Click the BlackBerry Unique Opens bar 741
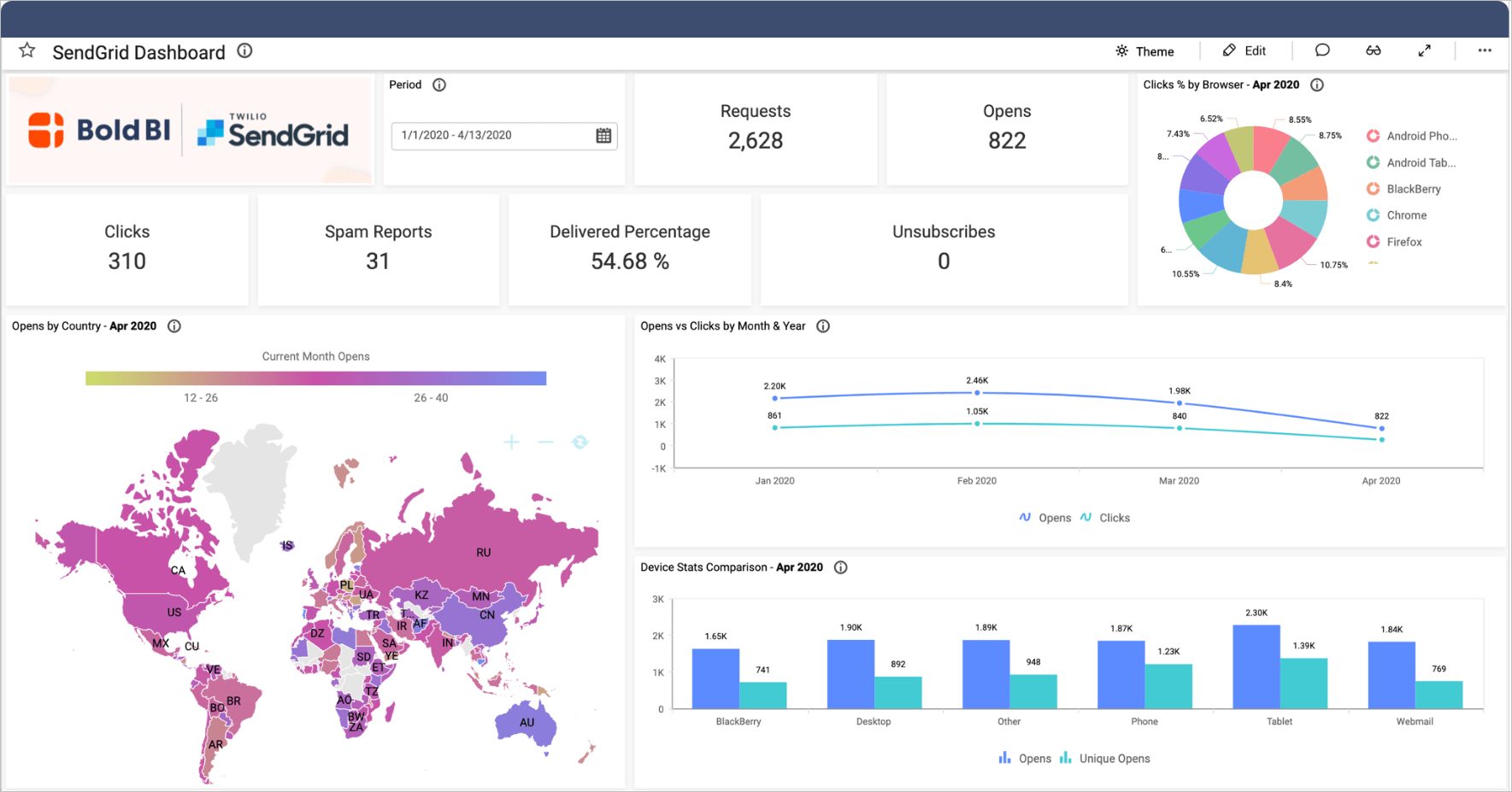This screenshot has width=1512, height=792. (x=762, y=695)
